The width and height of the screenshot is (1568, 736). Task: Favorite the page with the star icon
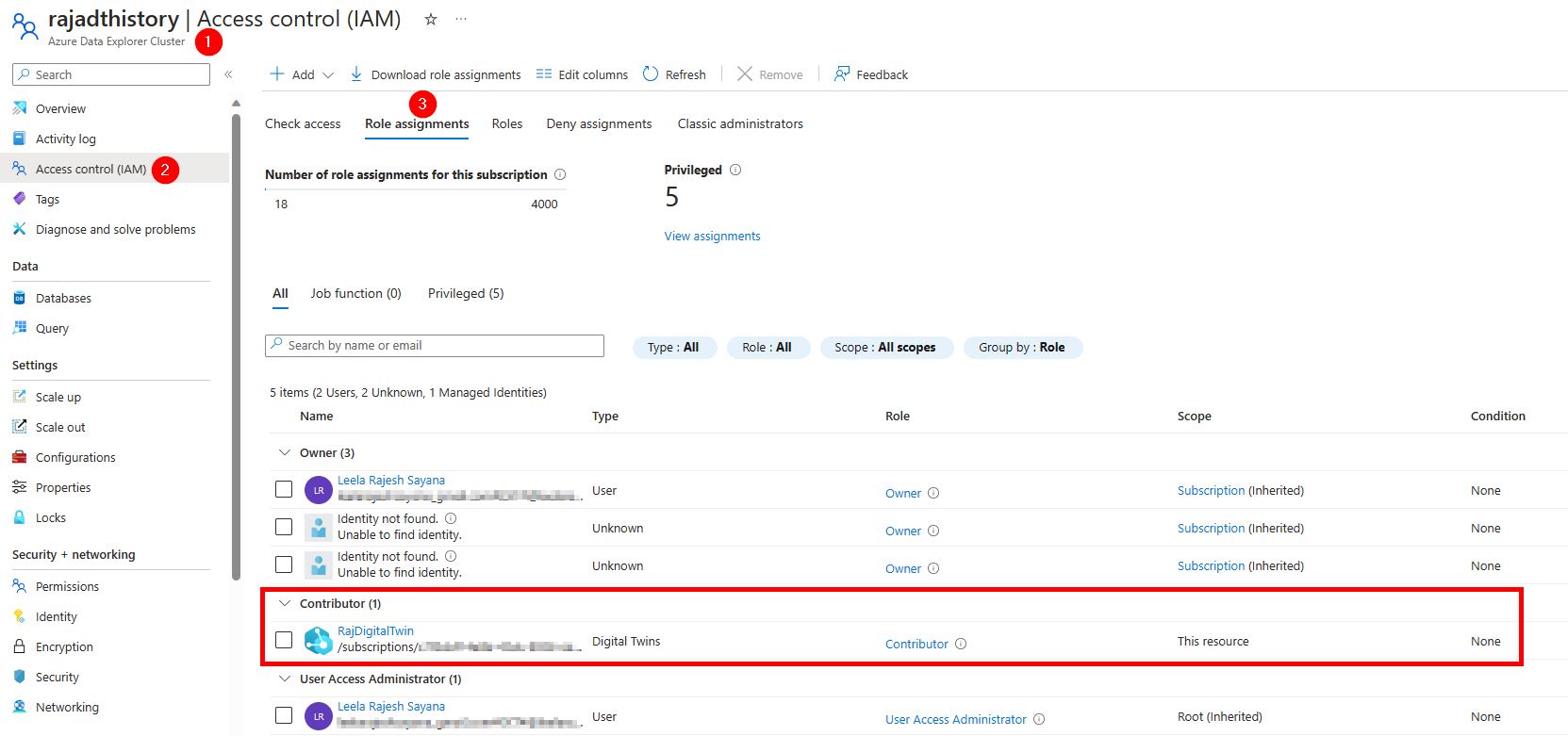click(431, 19)
